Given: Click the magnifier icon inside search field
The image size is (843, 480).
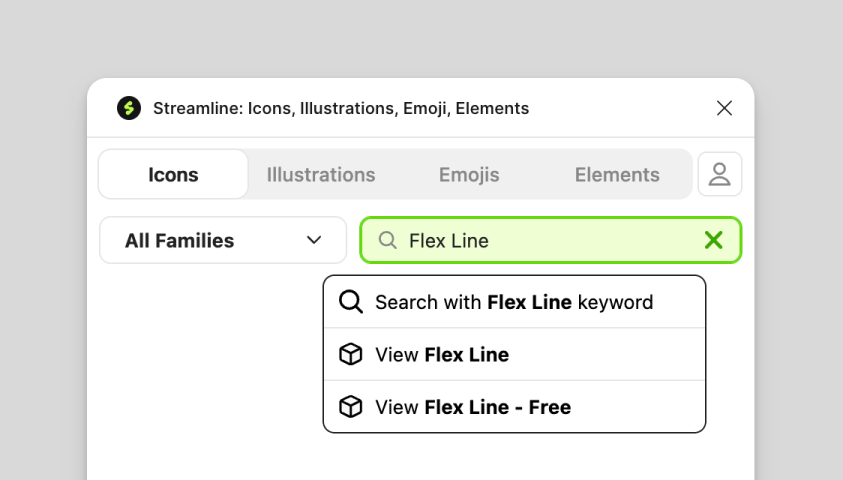Looking at the screenshot, I should pyautogui.click(x=388, y=241).
